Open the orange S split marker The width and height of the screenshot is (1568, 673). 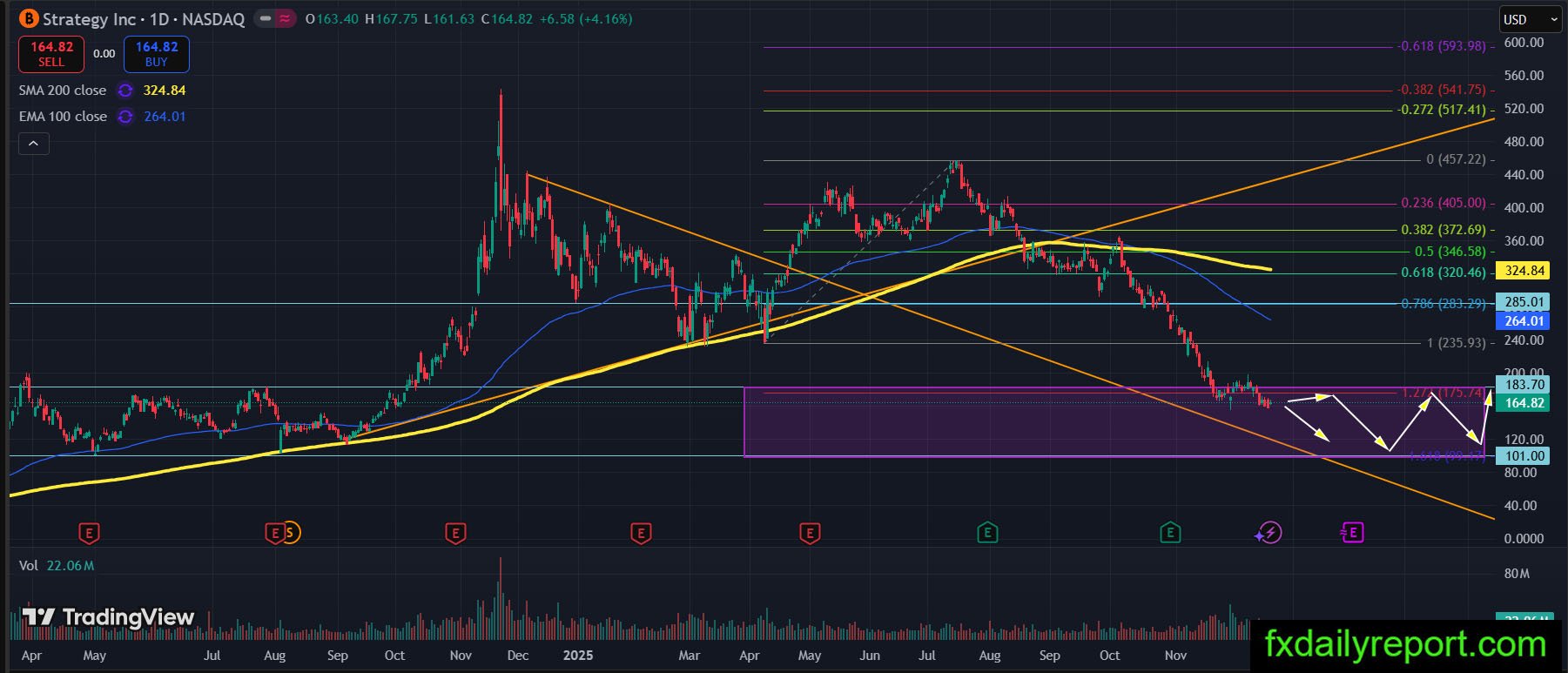(291, 532)
